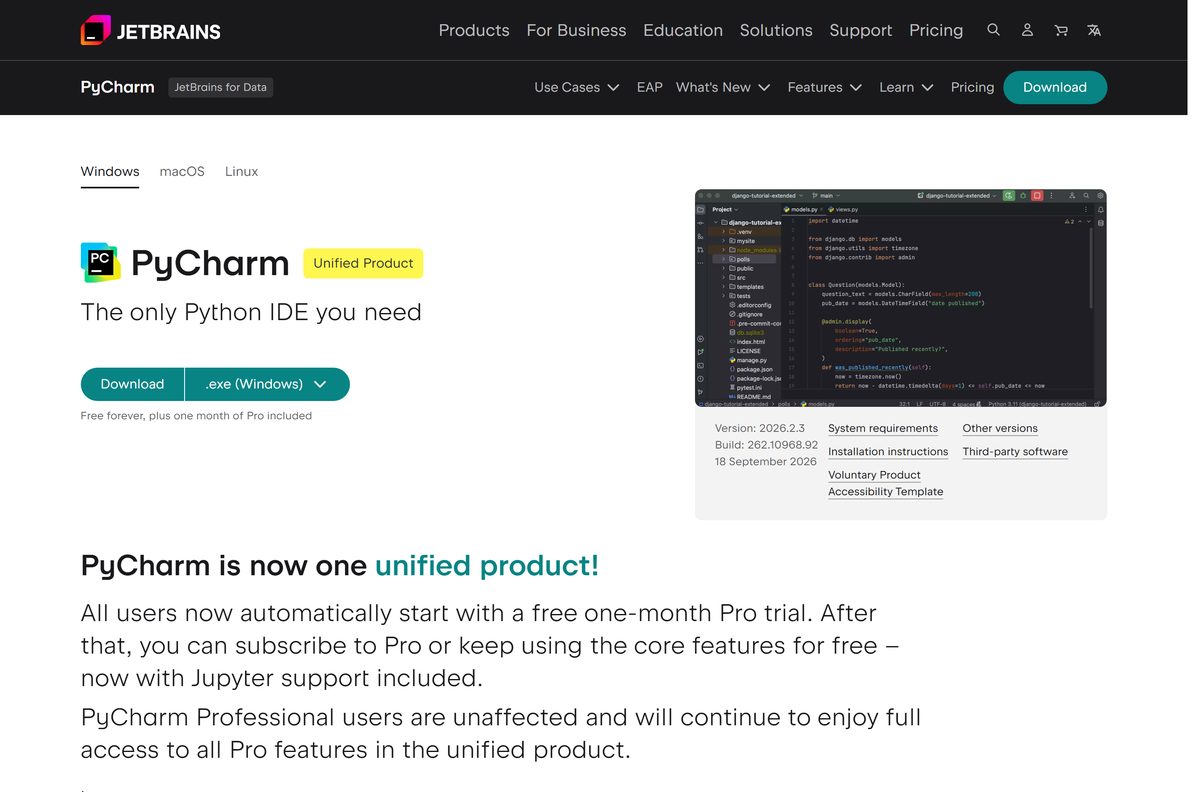Open the .exe (Windows) installer dropdown
This screenshot has width=1200, height=792.
[x=267, y=384]
